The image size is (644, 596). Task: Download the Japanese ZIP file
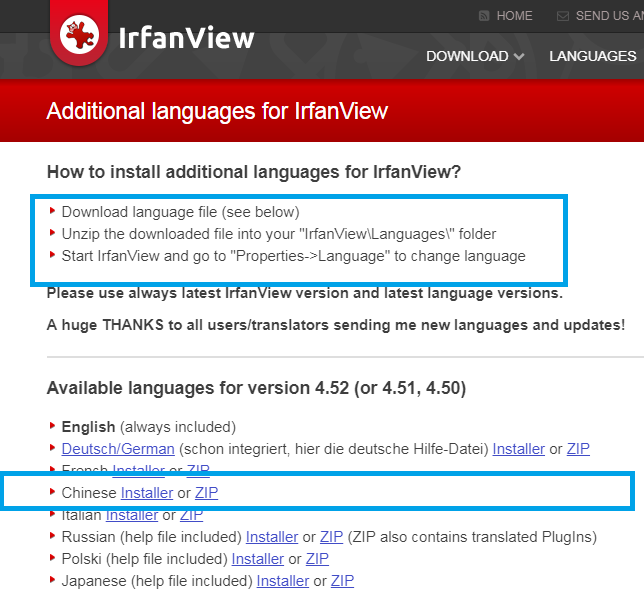click(x=342, y=581)
